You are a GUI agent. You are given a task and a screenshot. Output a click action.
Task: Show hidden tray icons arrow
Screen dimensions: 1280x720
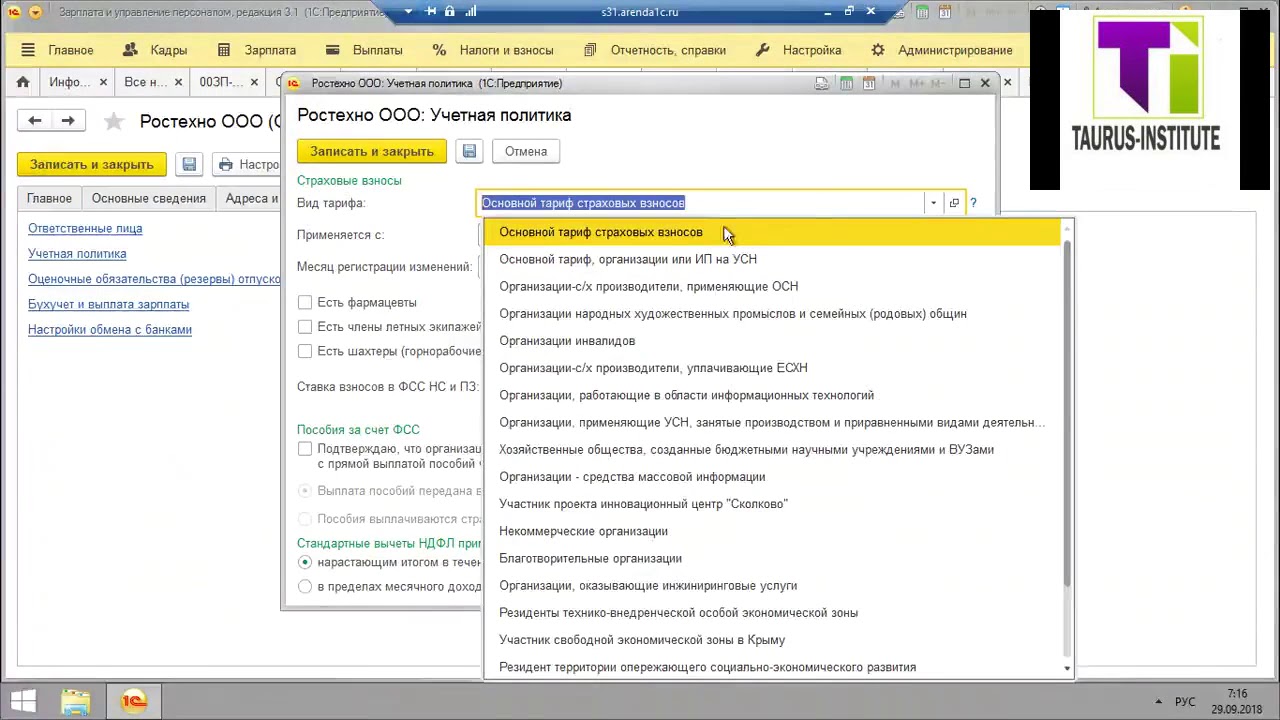pyautogui.click(x=1158, y=702)
